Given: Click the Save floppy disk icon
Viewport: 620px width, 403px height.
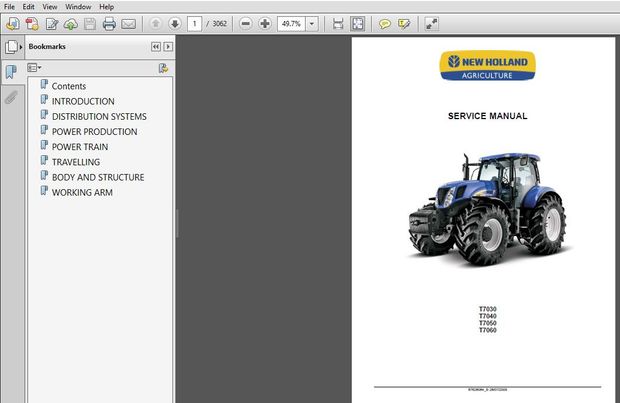Looking at the screenshot, I should click(x=90, y=24).
